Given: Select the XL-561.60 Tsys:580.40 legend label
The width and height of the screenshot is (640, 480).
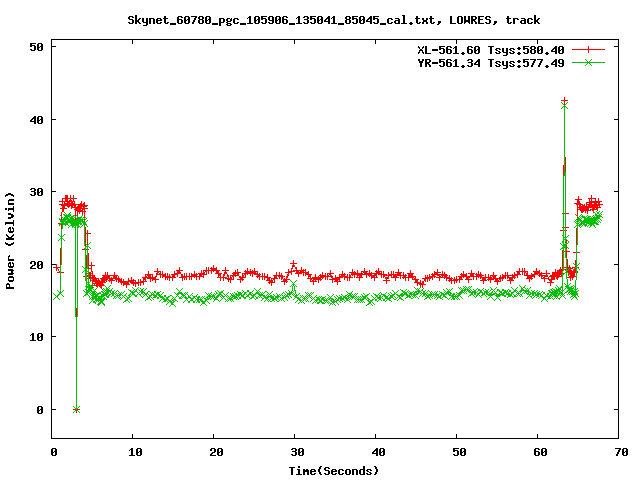Looking at the screenshot, I should [491, 50].
